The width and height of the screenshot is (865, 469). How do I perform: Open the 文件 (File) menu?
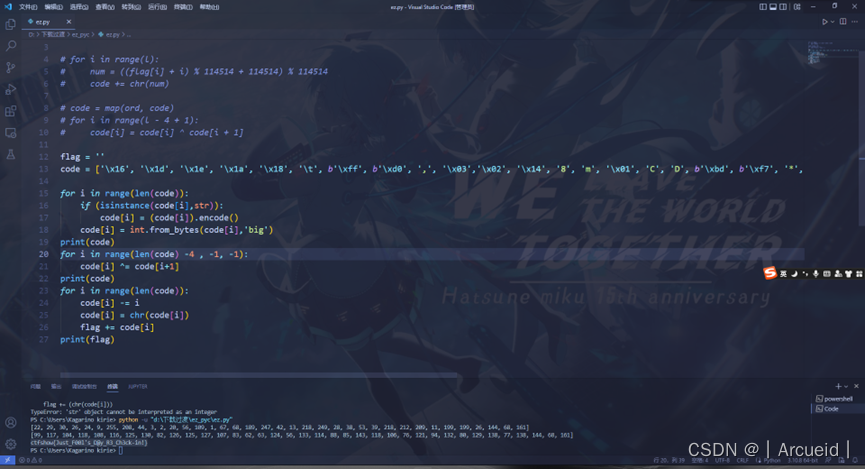click(x=28, y=7)
